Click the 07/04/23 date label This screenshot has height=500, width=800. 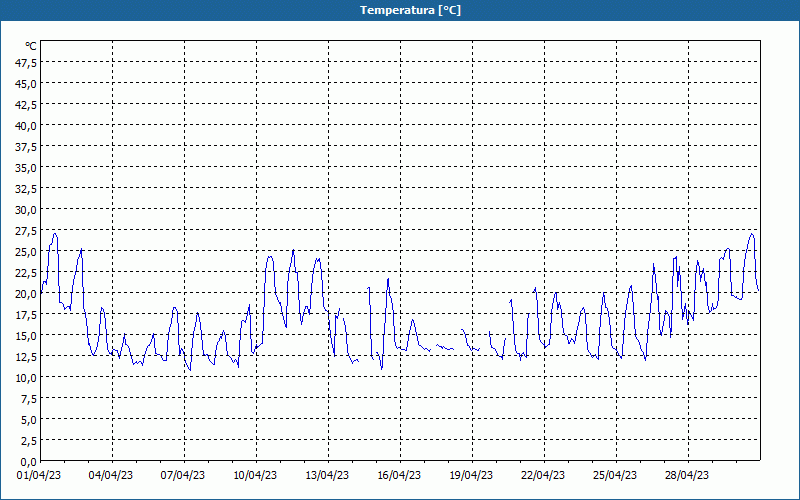(x=183, y=475)
